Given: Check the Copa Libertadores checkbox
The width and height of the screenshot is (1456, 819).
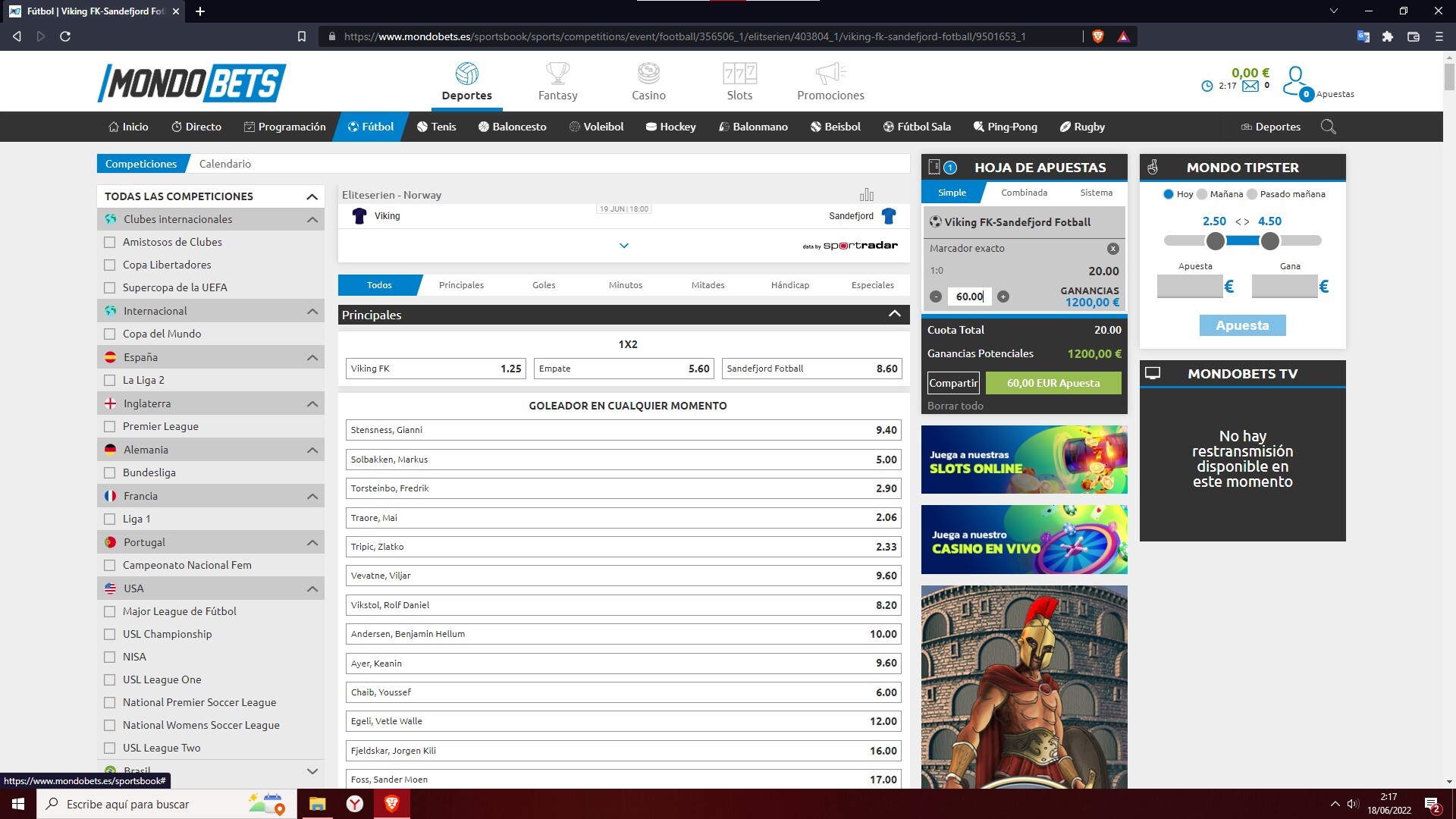Looking at the screenshot, I should point(110,265).
